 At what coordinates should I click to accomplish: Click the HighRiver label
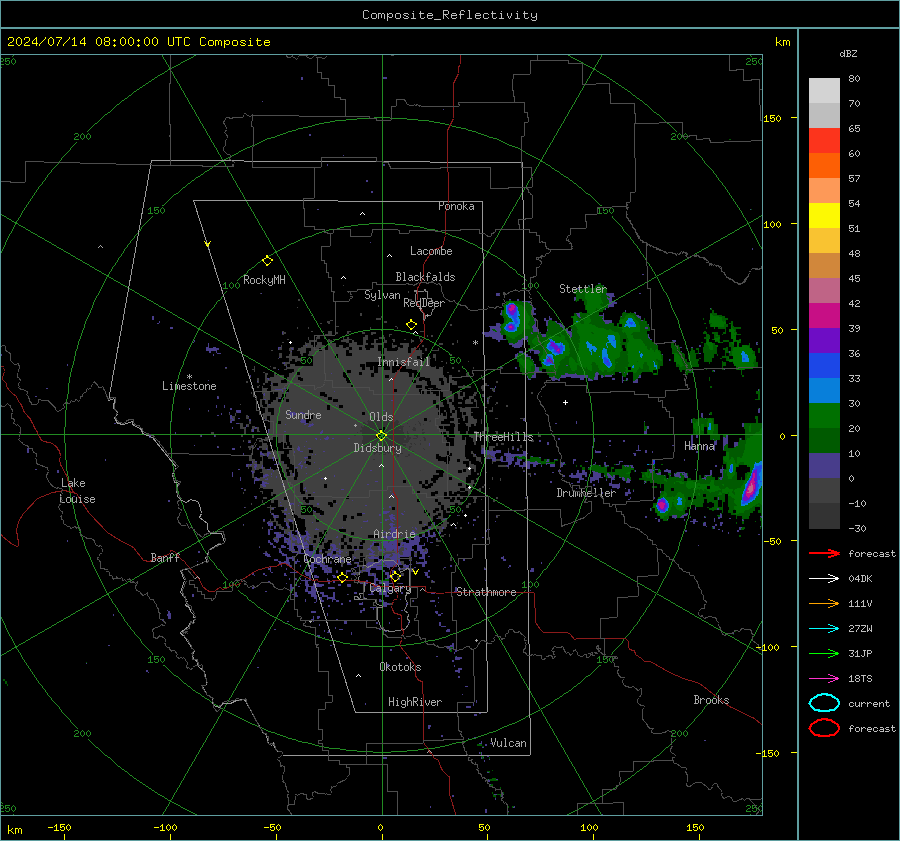click(x=414, y=702)
